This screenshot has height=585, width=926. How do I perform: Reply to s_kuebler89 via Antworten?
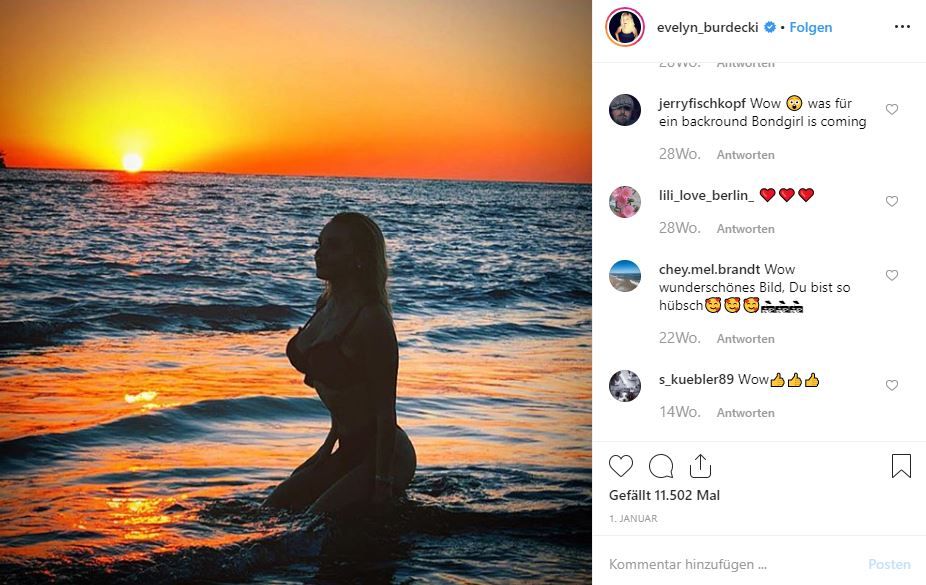pos(745,413)
